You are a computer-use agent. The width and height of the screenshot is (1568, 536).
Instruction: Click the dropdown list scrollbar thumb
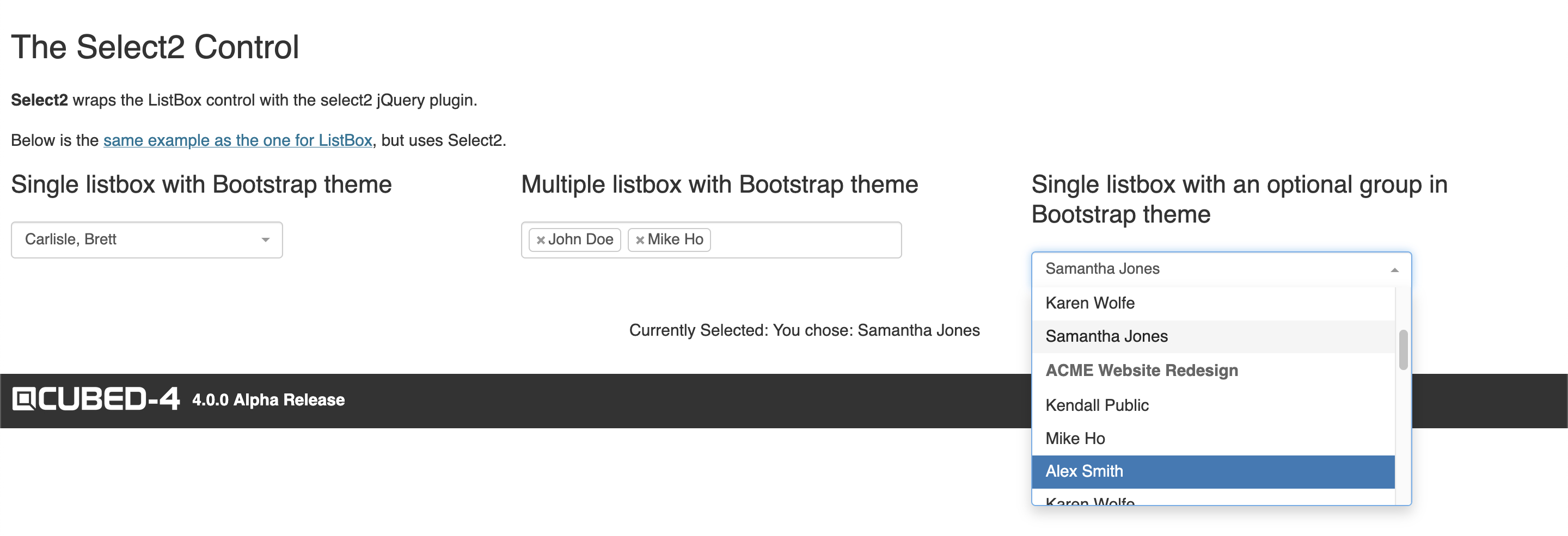coord(1403,350)
